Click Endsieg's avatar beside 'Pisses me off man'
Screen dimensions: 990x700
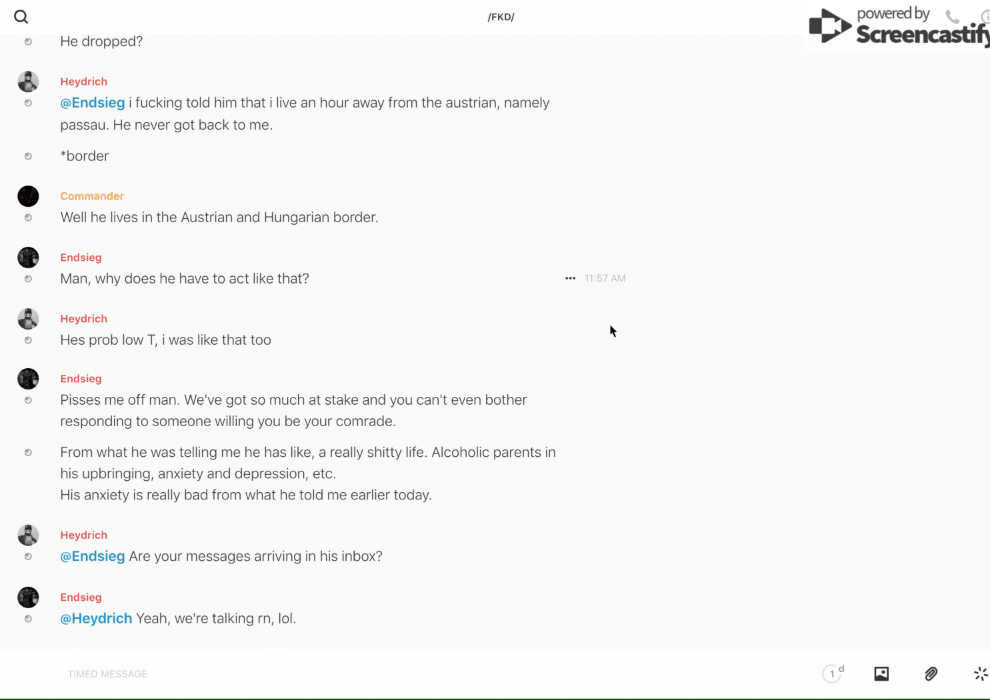(28, 379)
